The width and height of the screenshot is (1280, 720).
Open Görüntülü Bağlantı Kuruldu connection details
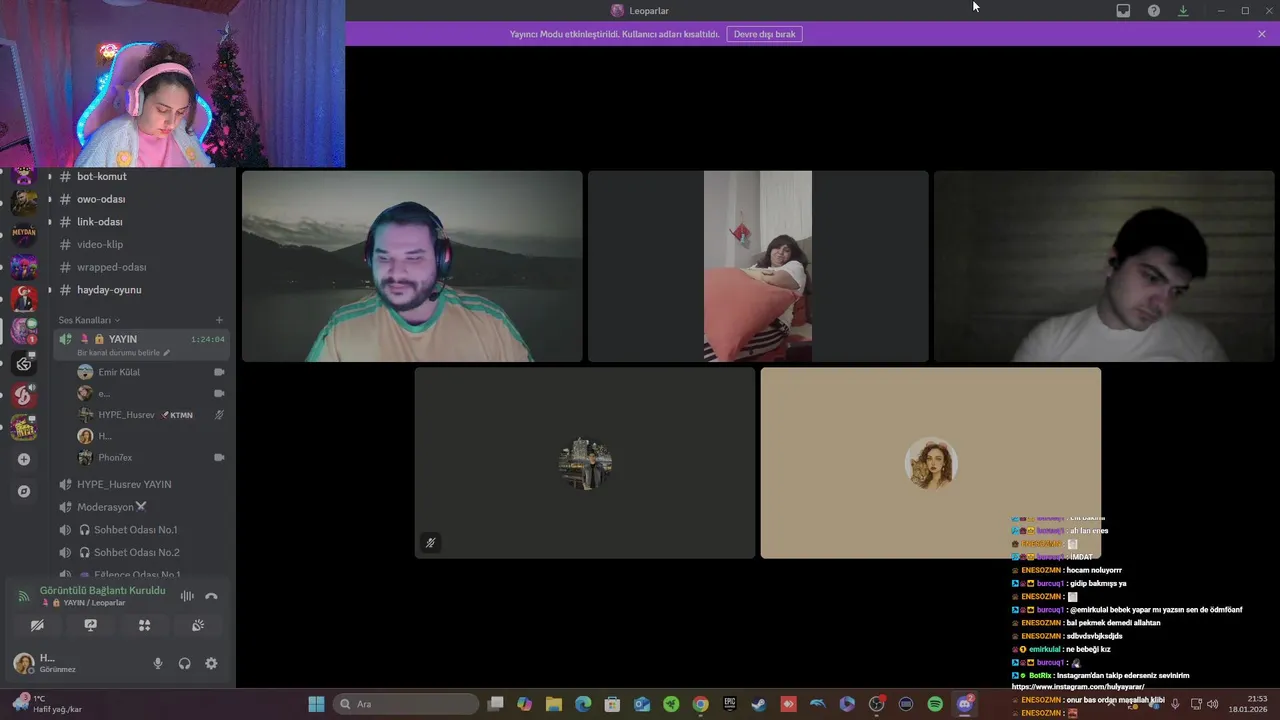click(x=102, y=591)
